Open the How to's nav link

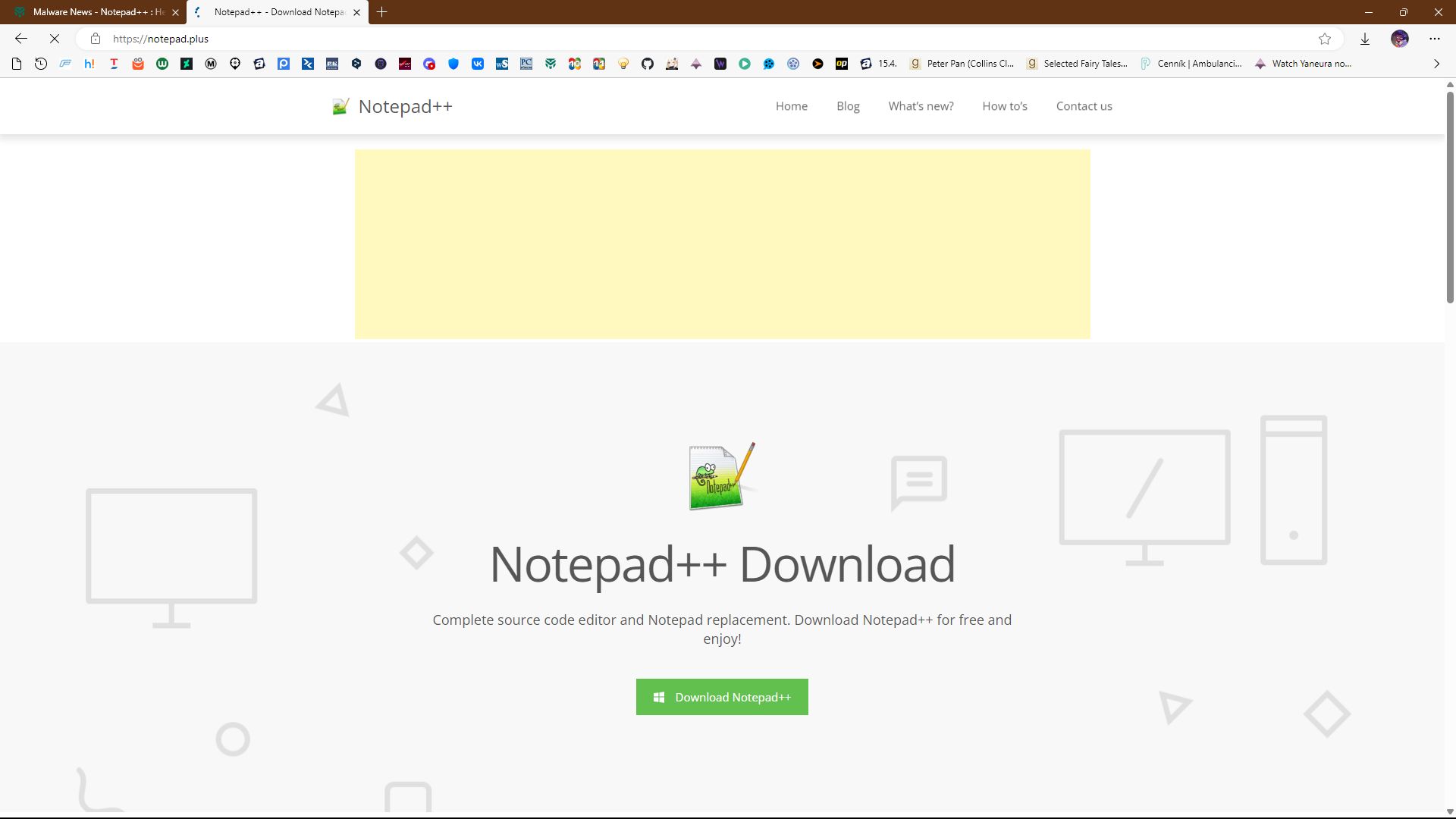1005,106
